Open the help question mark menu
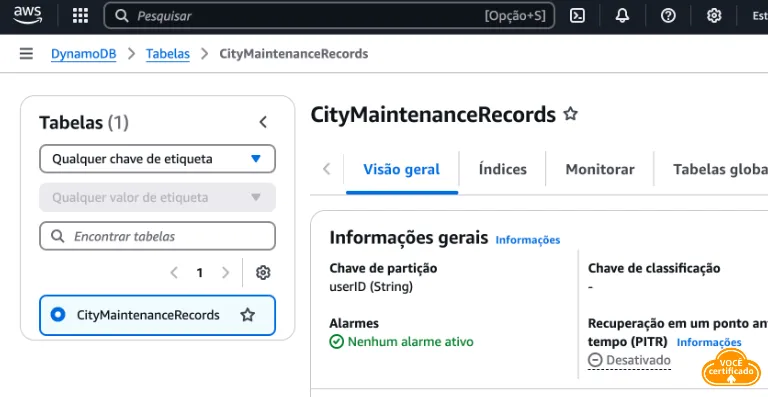Screen dimensions: 768x397 pos(668,16)
